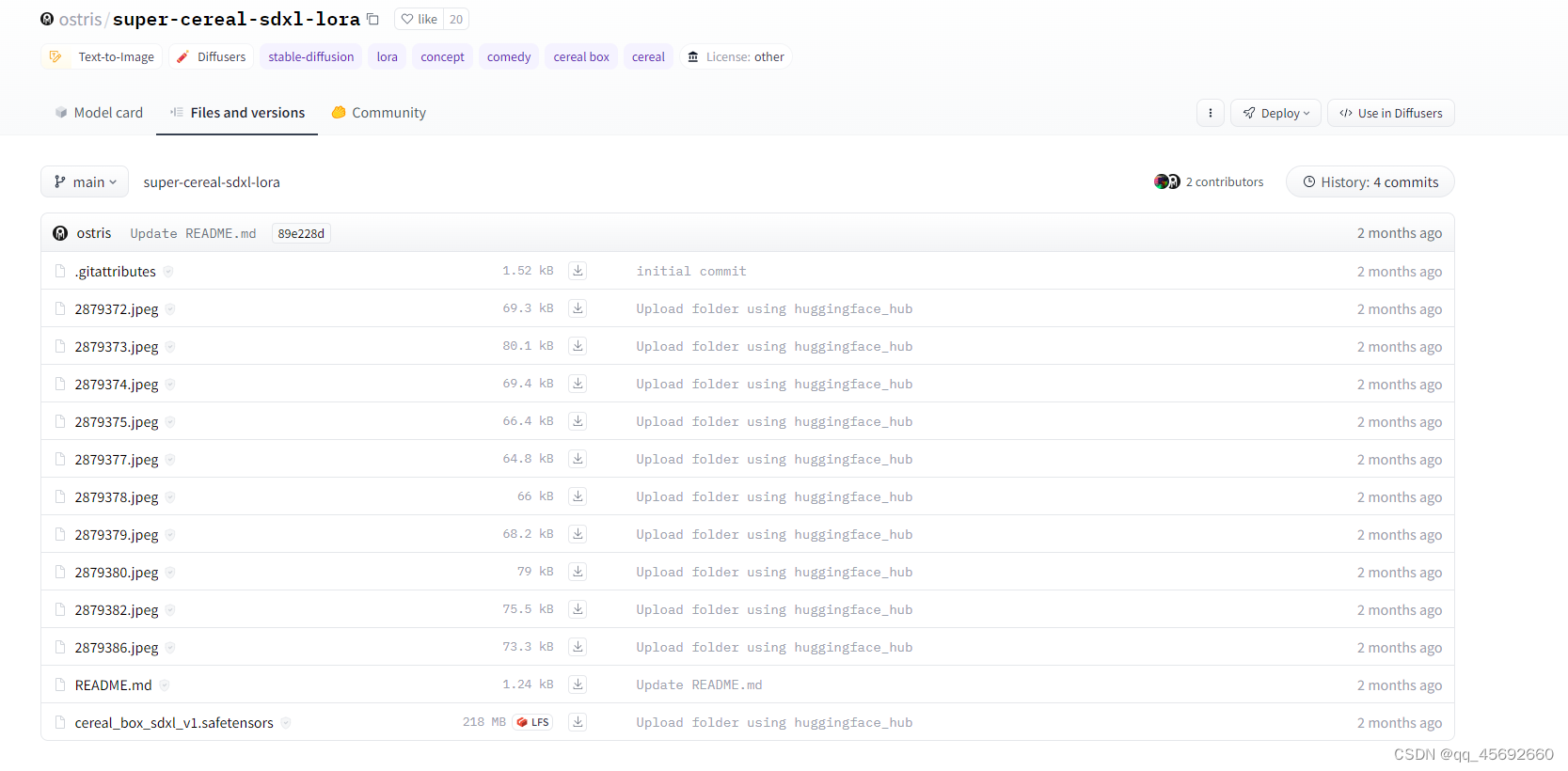Open the Model card tab
Screen dimensions: 1568x771
click(x=99, y=113)
